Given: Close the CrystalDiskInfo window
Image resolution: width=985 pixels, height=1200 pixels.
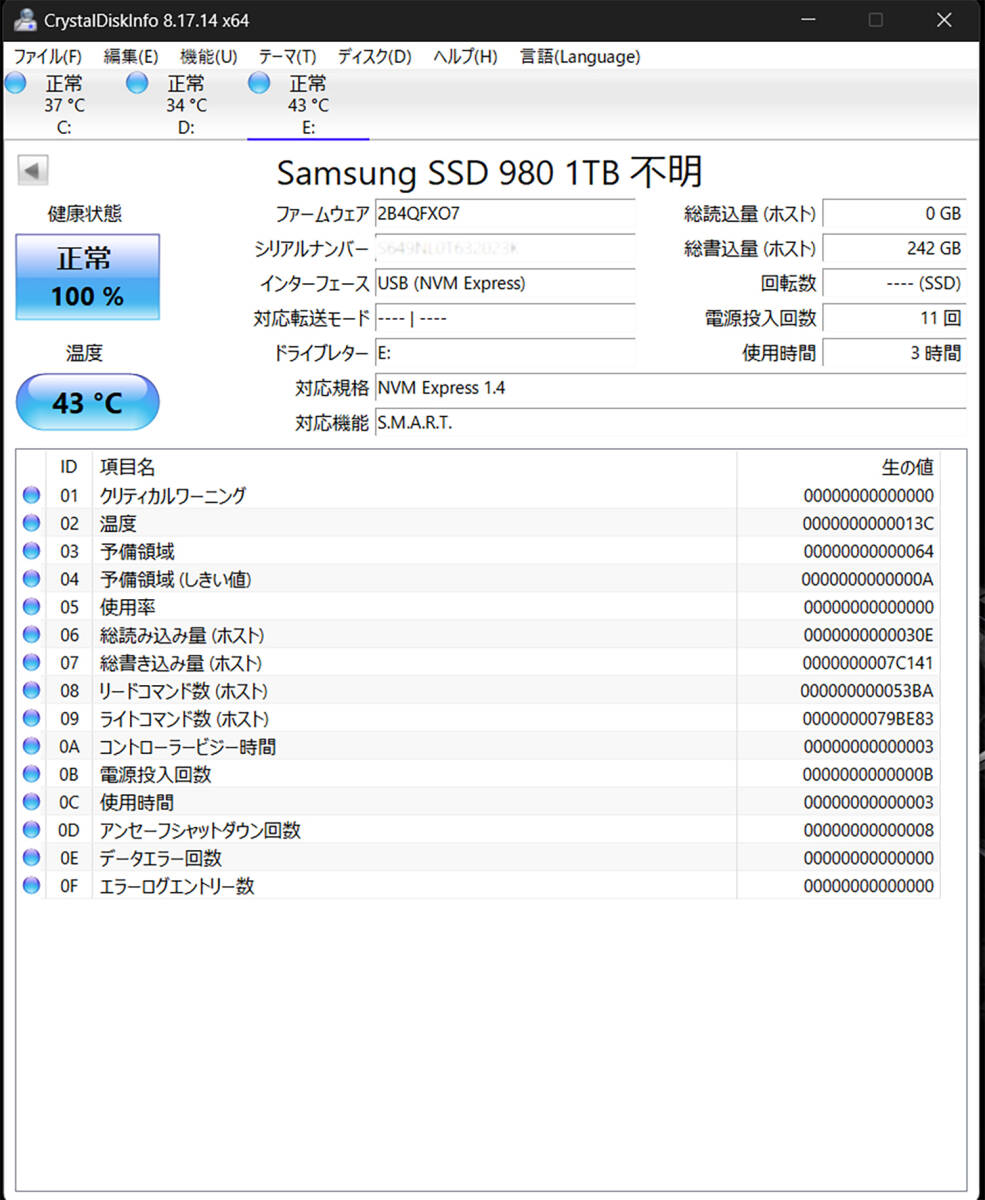Looking at the screenshot, I should point(944,20).
